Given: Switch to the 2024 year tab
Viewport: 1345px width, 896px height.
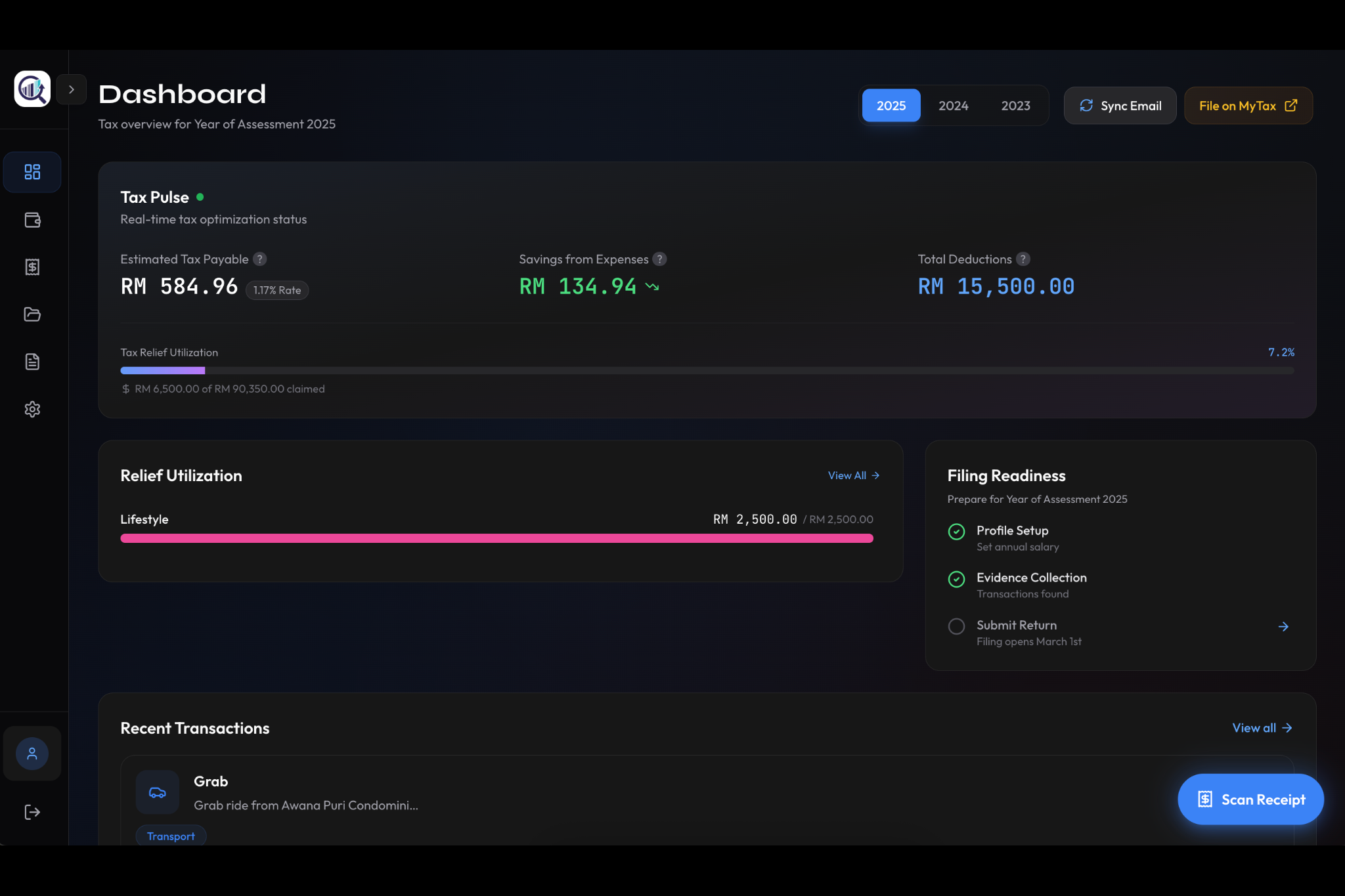Looking at the screenshot, I should pyautogui.click(x=953, y=106).
